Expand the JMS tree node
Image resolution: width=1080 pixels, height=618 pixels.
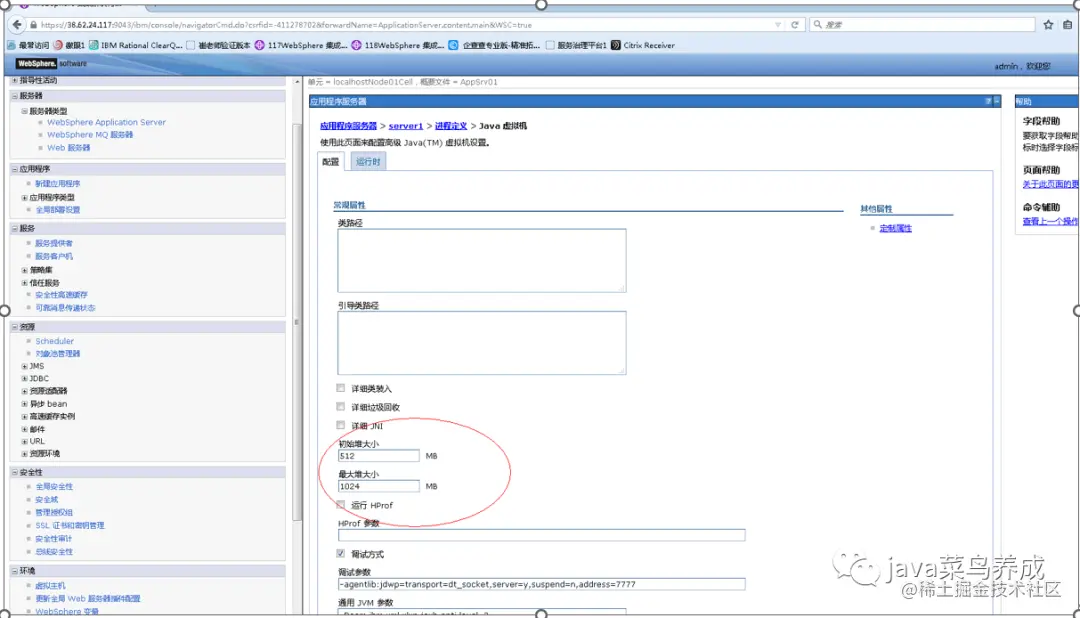(x=24, y=367)
